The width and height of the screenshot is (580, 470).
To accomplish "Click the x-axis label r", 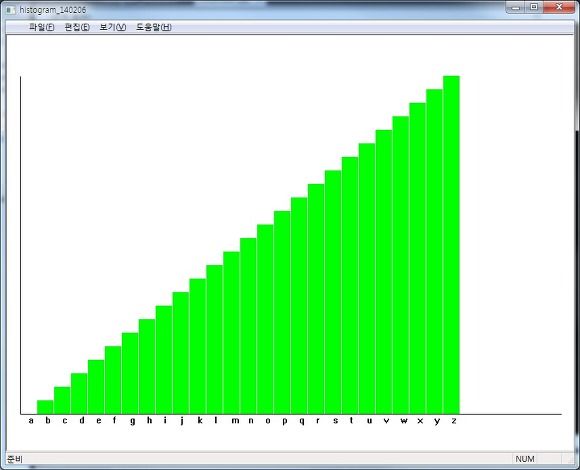I will (x=318, y=420).
